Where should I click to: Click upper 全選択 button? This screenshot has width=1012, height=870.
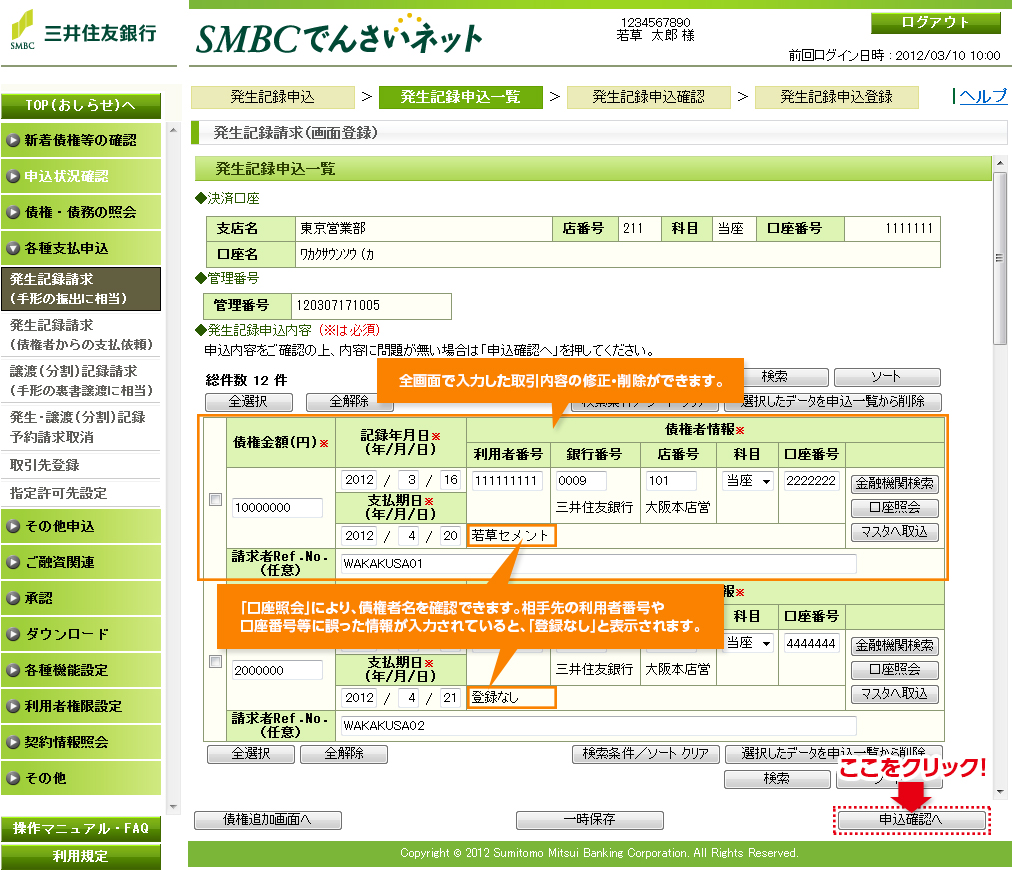tap(248, 402)
